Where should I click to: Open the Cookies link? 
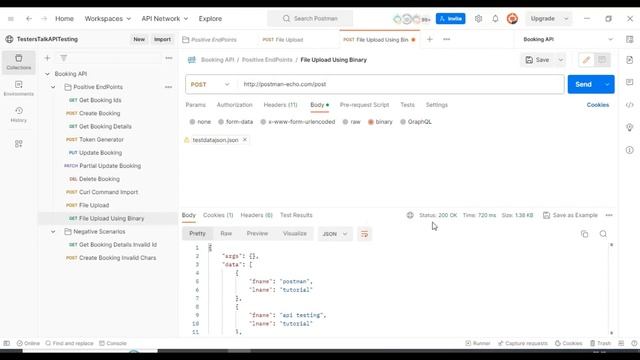598,105
